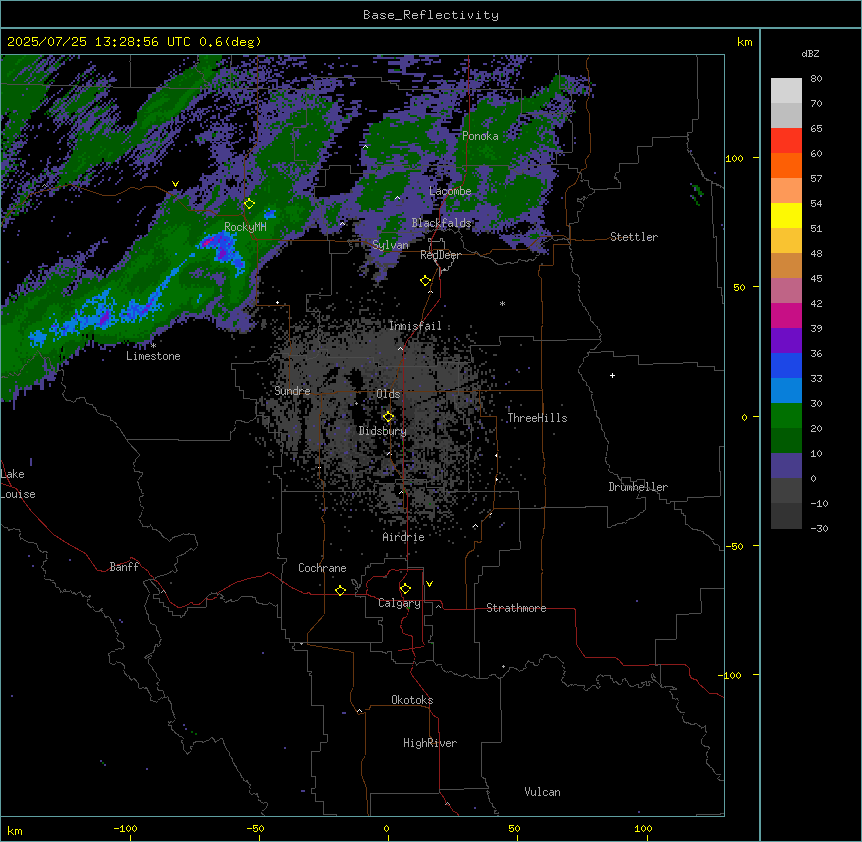
Task: Click the Drumheller label
Action: pyautogui.click(x=638, y=487)
